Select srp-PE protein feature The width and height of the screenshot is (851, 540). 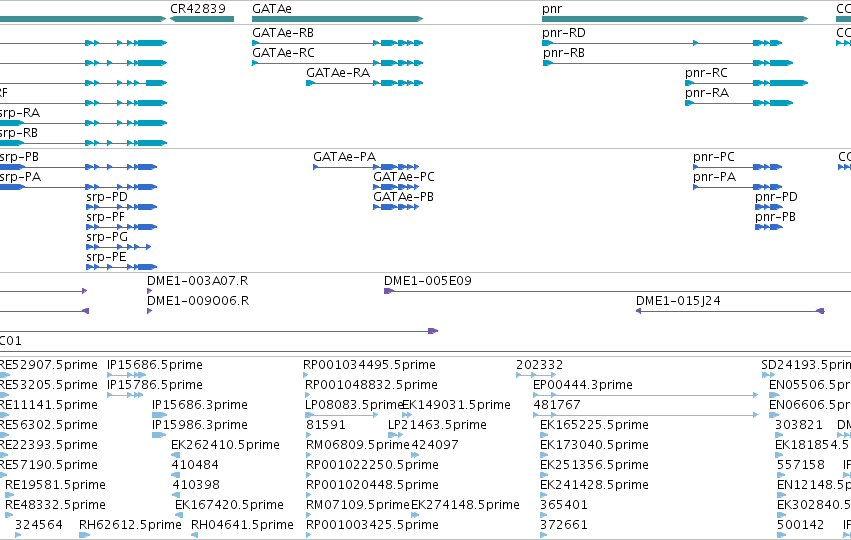(x=122, y=267)
